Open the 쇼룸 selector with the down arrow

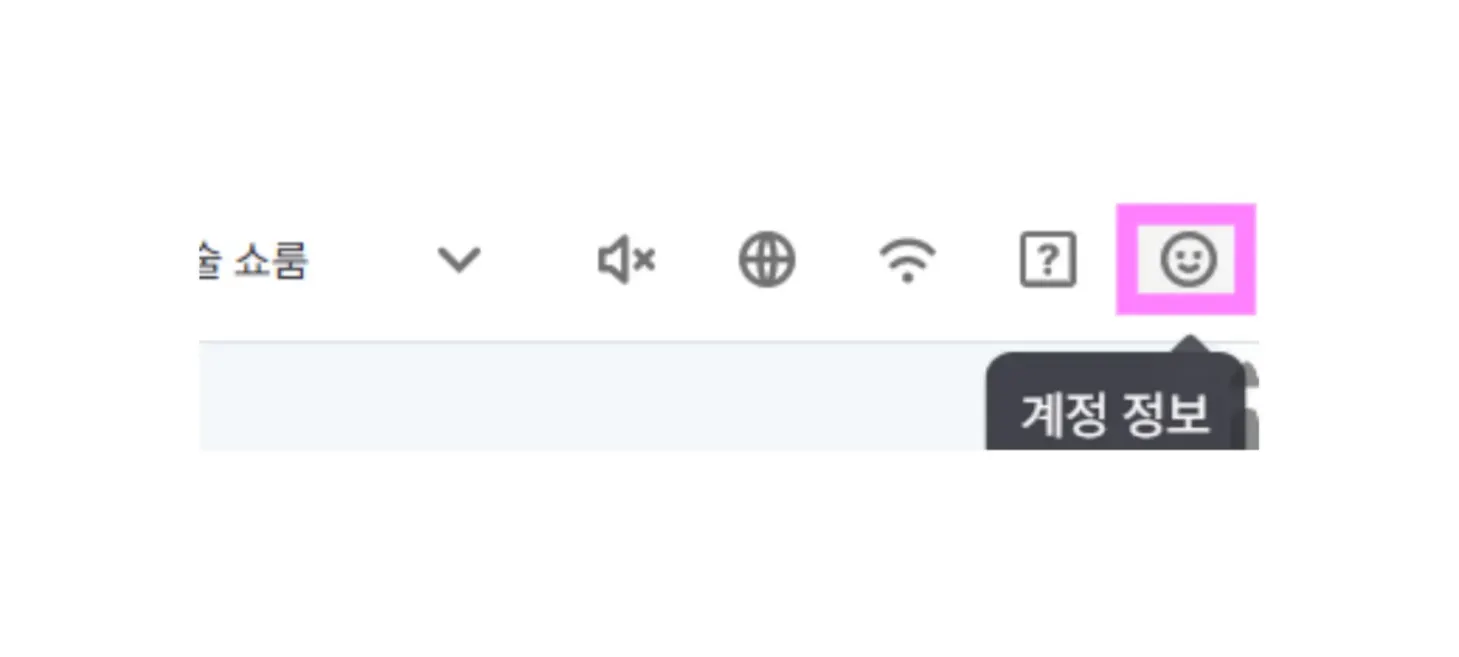pyautogui.click(x=459, y=261)
